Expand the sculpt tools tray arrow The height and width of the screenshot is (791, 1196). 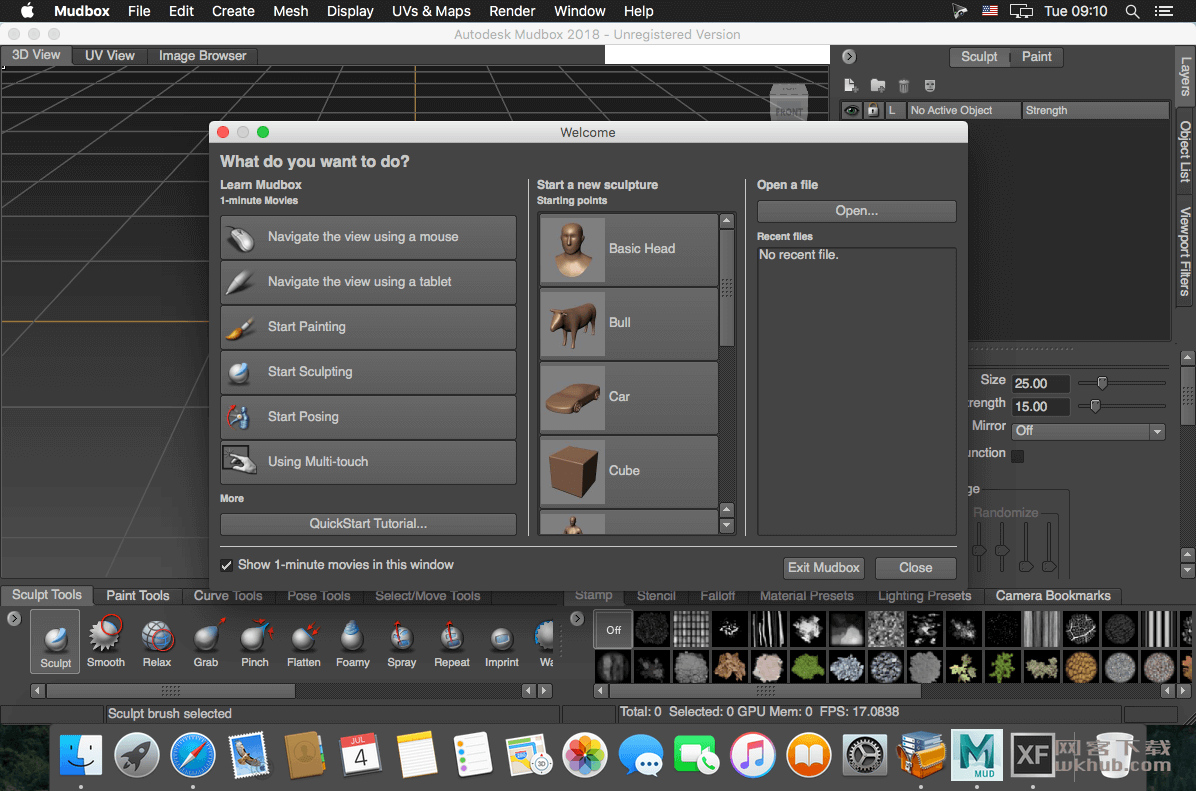tap(14, 619)
